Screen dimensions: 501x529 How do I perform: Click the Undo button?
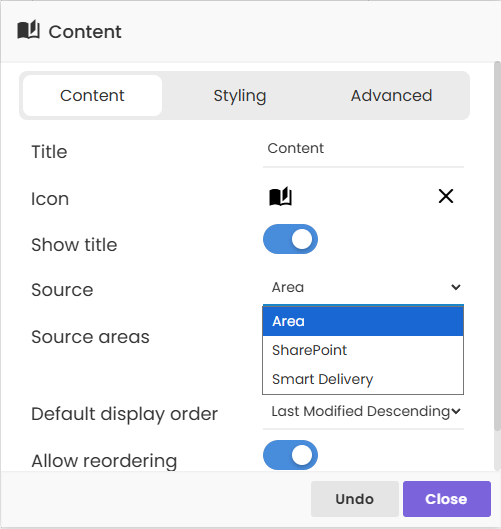(x=355, y=499)
